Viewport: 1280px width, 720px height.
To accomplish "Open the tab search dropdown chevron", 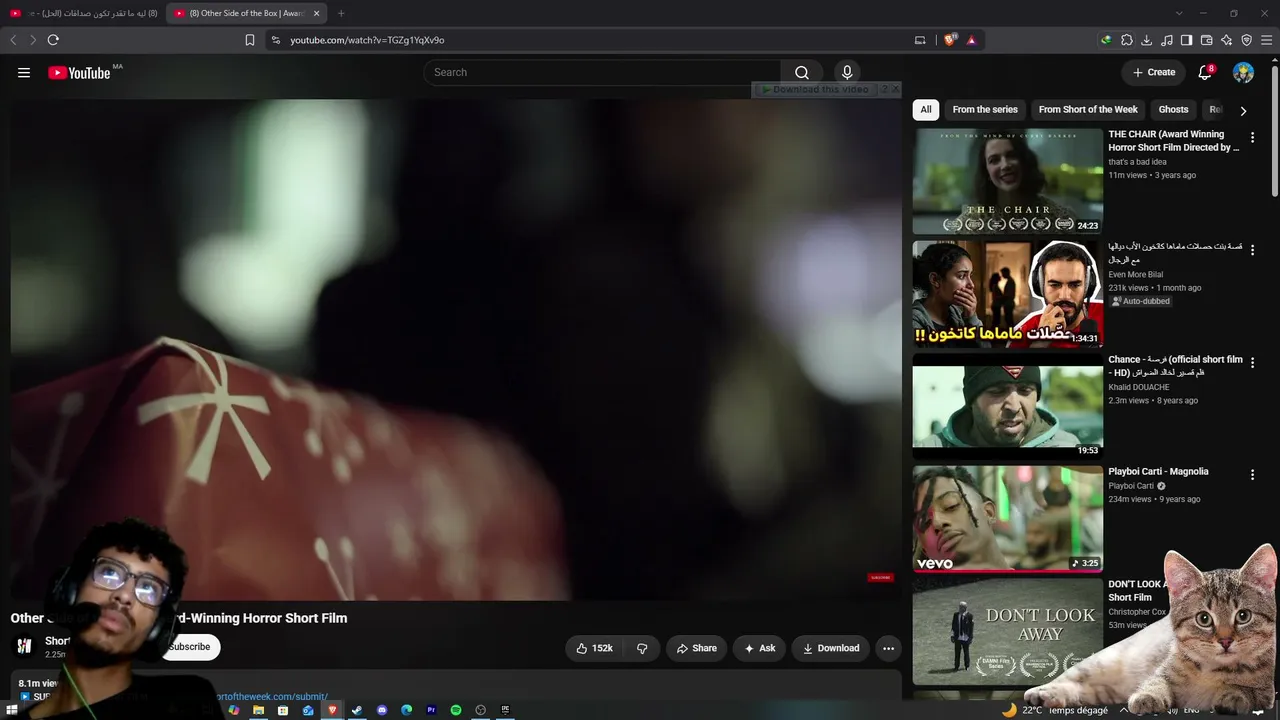I will click(x=1179, y=13).
